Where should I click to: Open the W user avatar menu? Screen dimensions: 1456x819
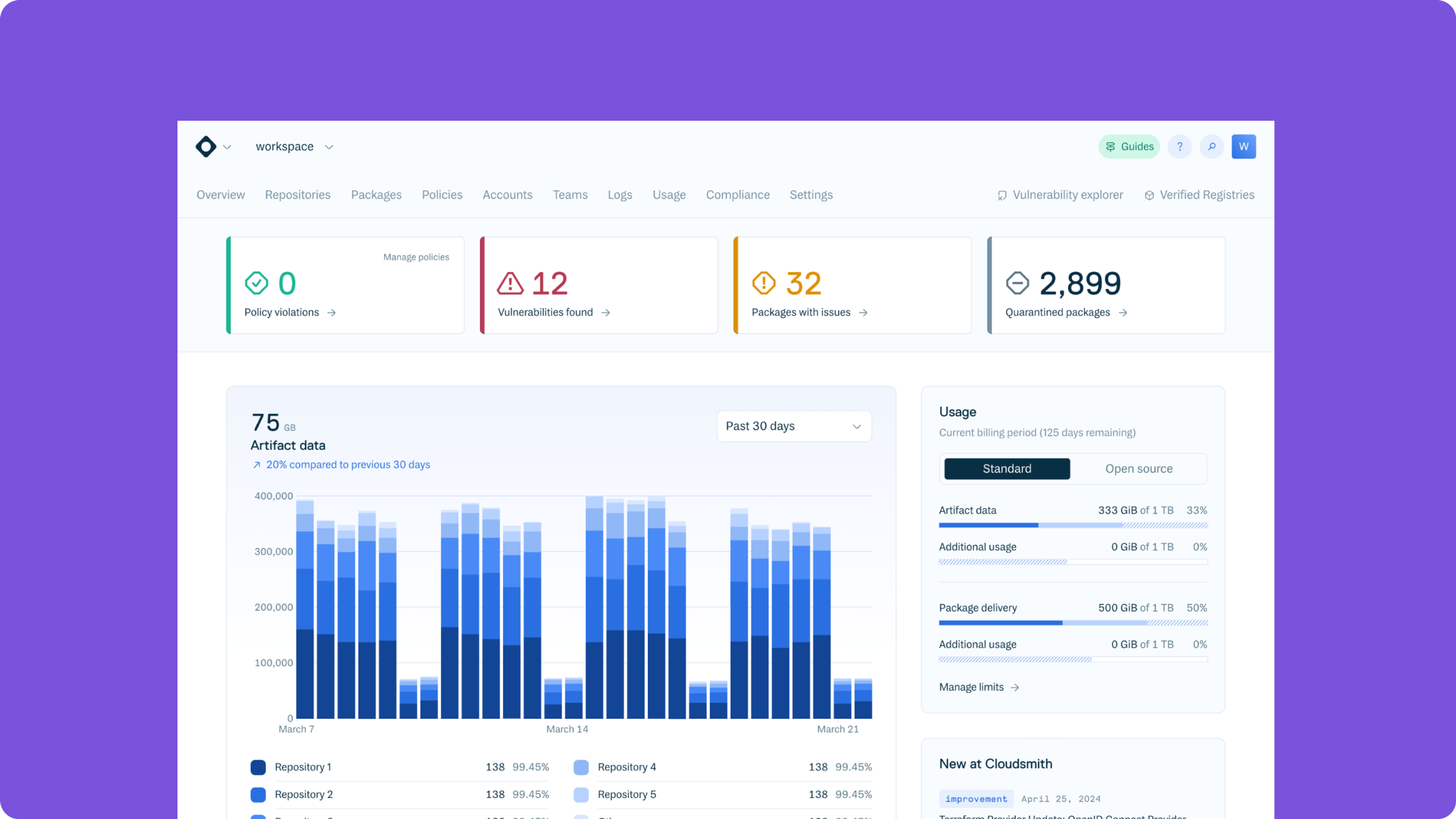1244,146
